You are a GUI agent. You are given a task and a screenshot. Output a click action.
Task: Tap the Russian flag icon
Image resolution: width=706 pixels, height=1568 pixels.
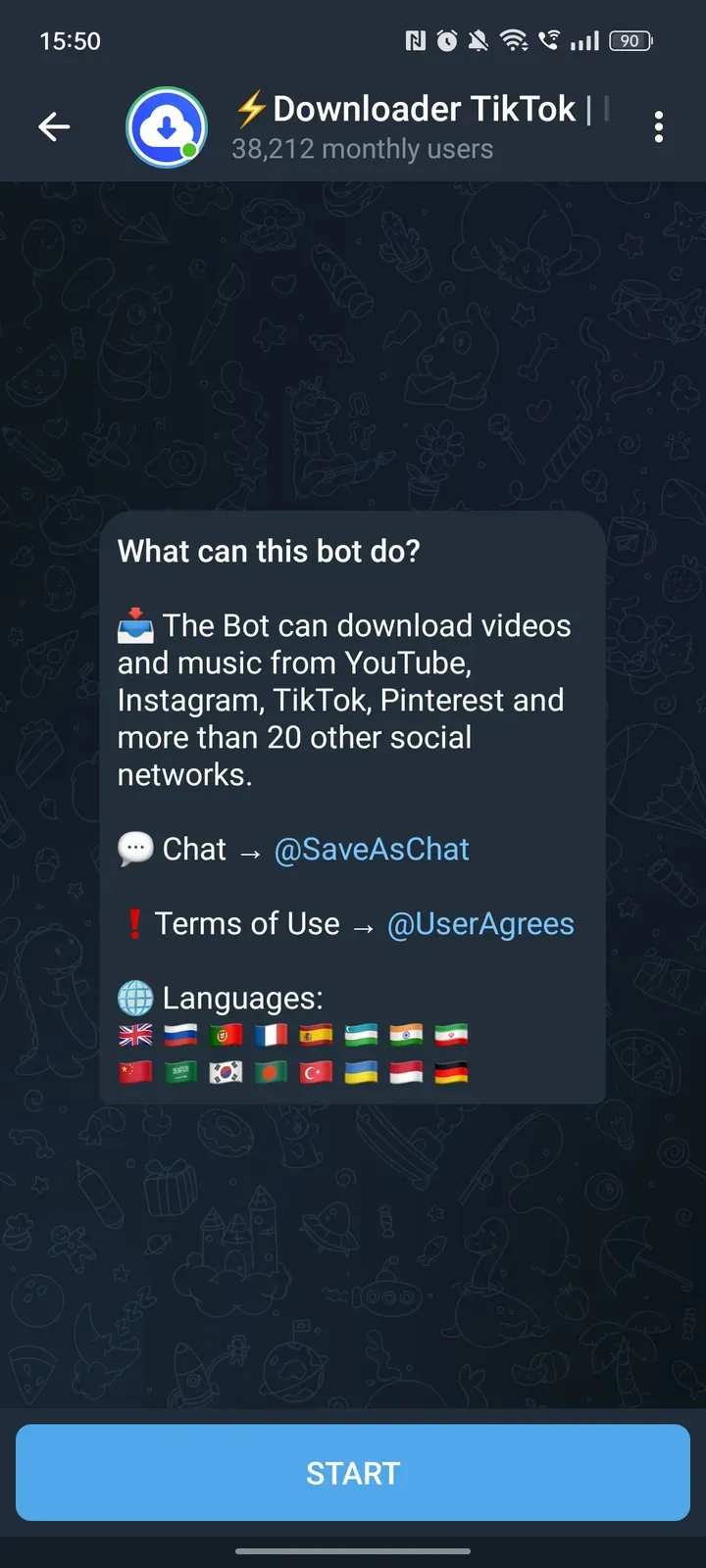[180, 1035]
